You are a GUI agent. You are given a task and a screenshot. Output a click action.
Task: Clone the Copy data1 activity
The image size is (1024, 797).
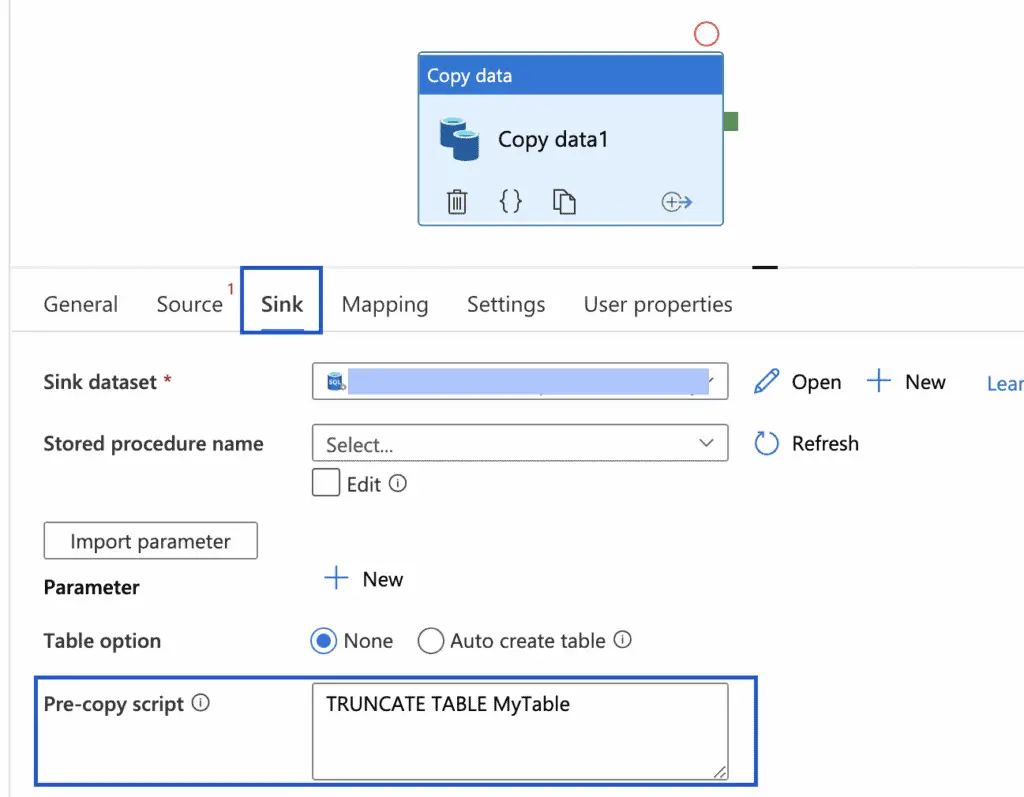click(564, 201)
